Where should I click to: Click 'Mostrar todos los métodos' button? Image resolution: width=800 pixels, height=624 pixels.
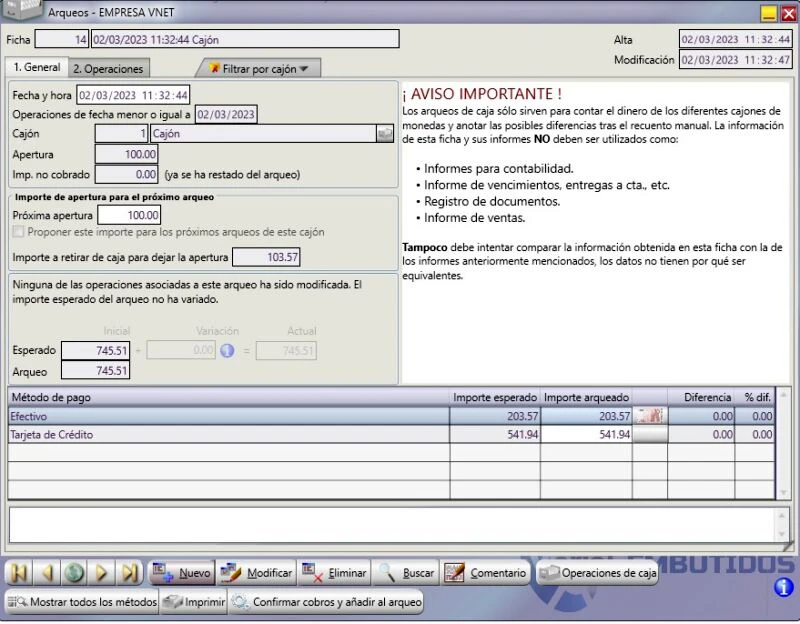[x=82, y=602]
